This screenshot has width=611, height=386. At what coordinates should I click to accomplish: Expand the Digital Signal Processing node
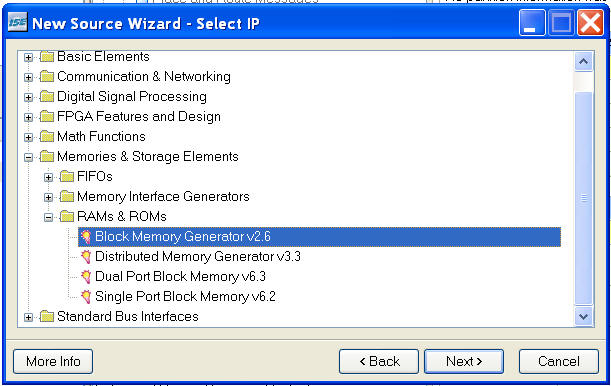point(28,97)
